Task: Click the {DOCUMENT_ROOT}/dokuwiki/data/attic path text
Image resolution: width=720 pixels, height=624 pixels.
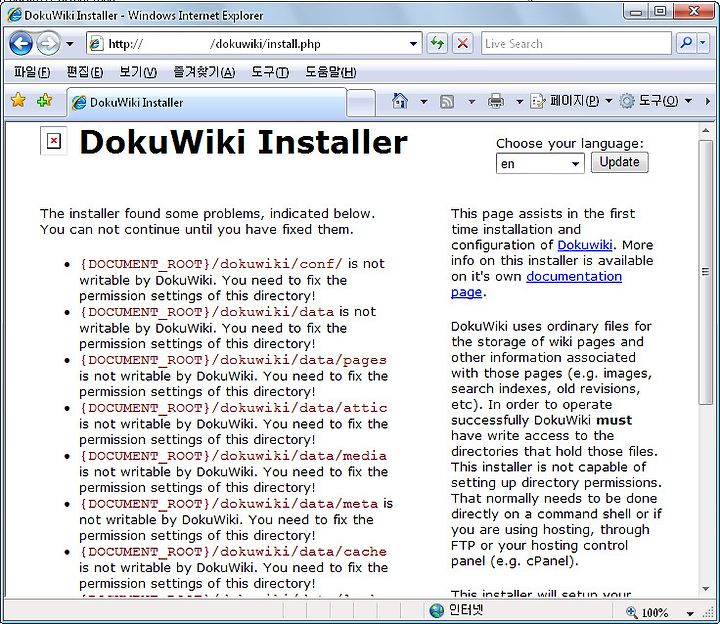Action: [233, 408]
